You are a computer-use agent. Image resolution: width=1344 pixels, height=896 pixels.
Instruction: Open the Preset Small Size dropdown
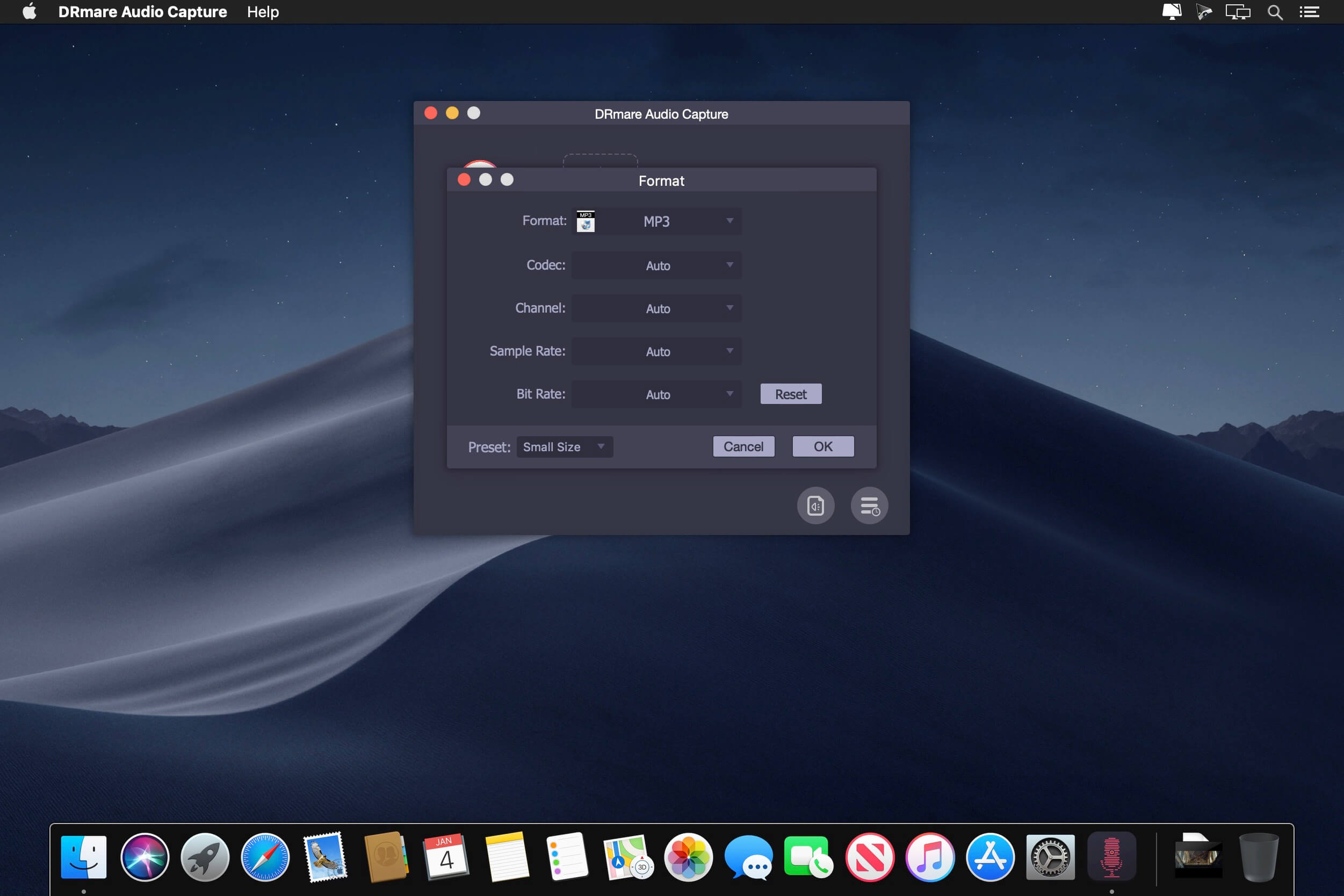(x=564, y=447)
